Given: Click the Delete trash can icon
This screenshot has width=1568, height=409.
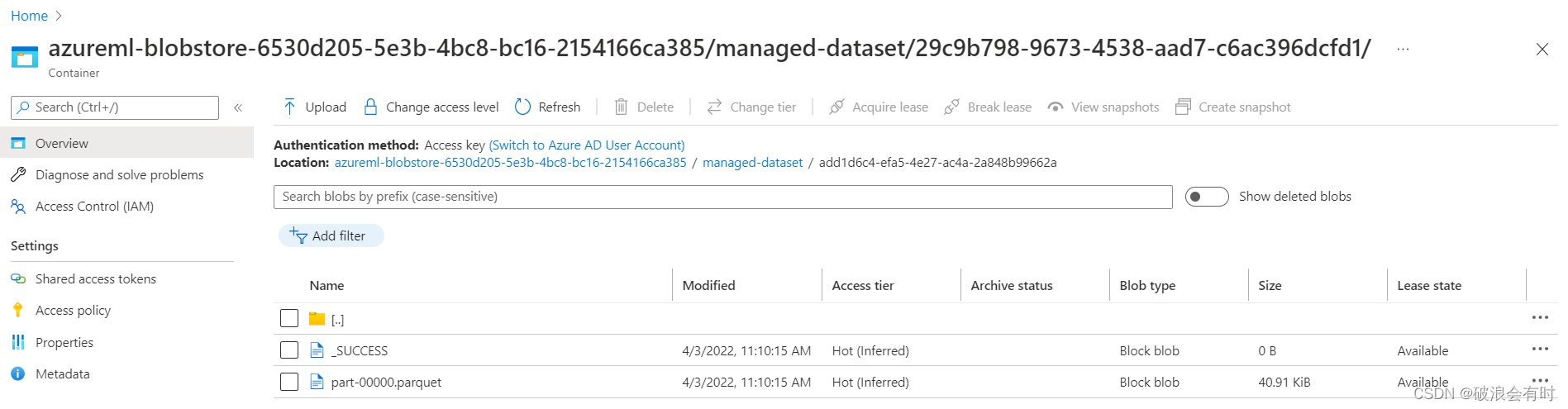Looking at the screenshot, I should click(621, 107).
